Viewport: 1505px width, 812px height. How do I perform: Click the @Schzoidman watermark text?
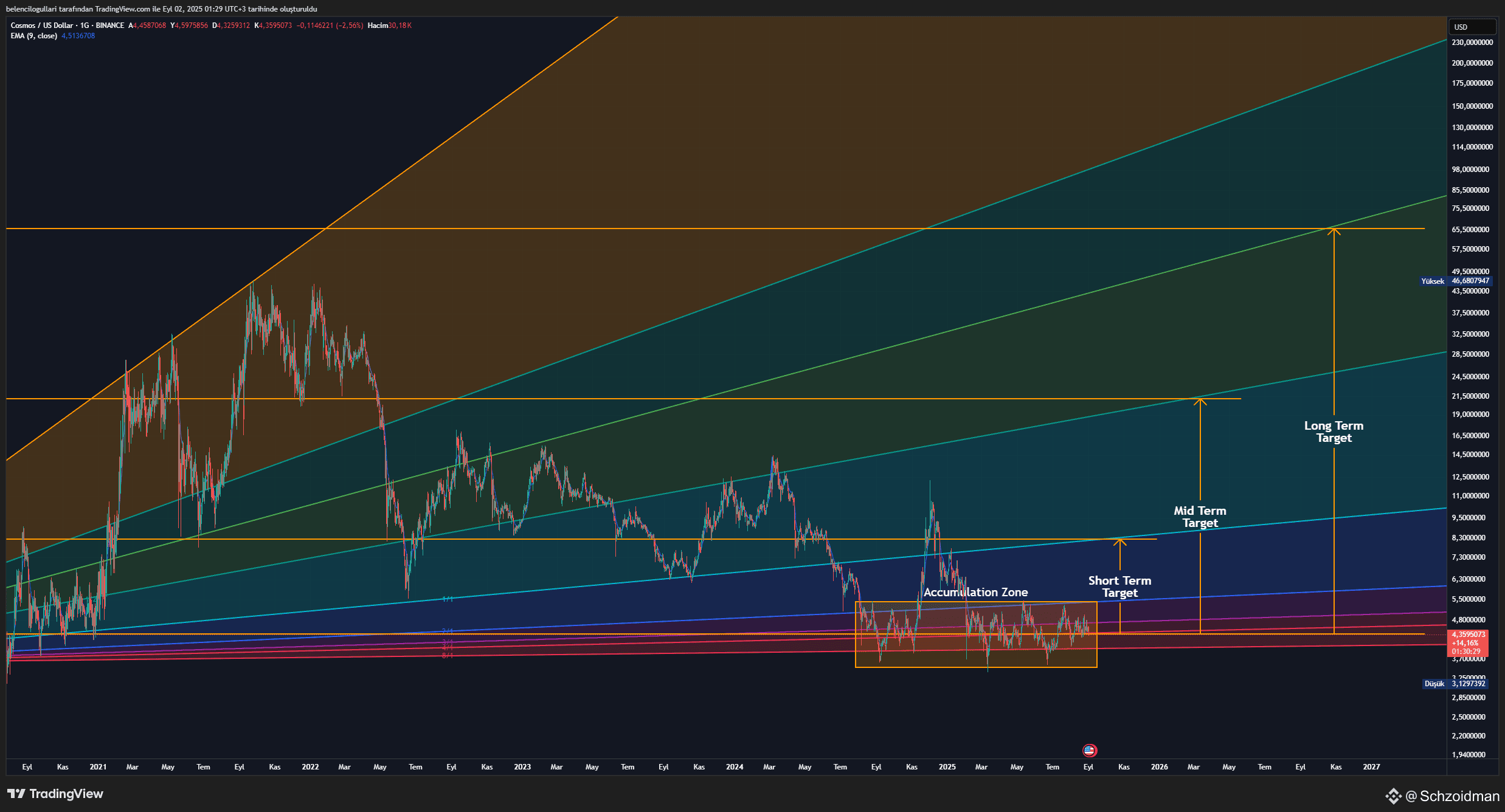[x=1452, y=796]
